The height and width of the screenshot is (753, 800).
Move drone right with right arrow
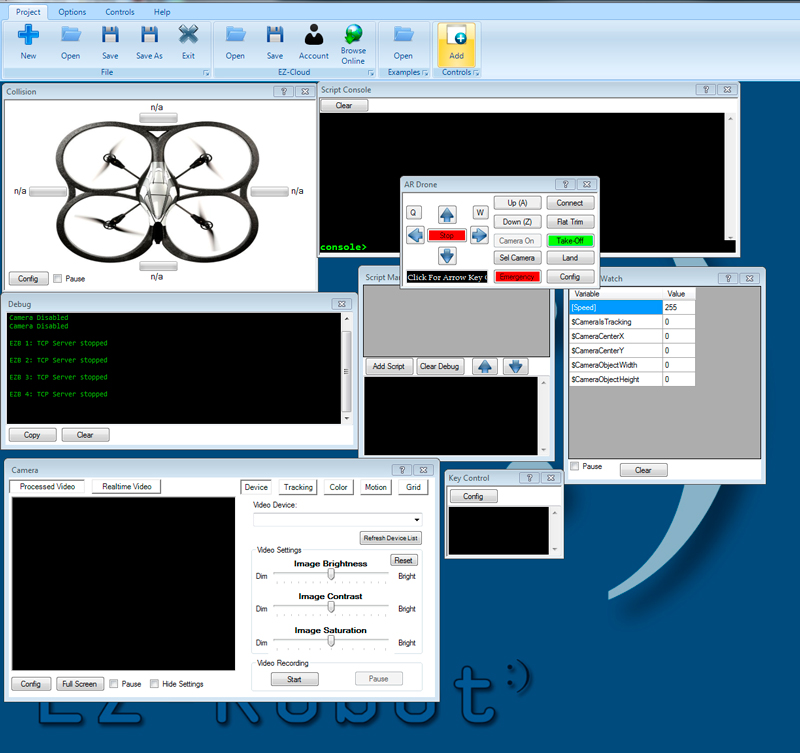[x=479, y=235]
